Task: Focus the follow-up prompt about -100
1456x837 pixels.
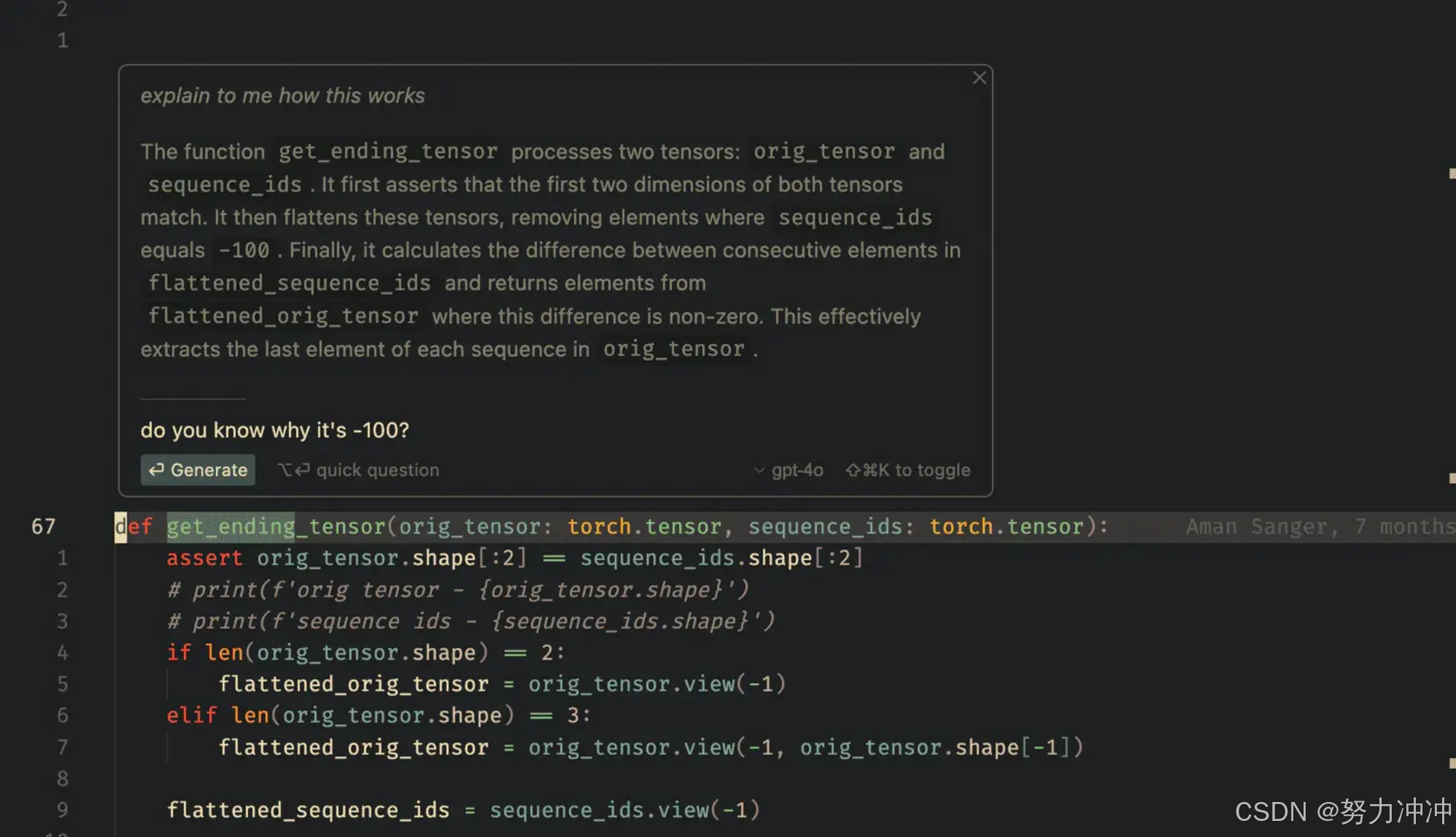Action: (x=274, y=430)
